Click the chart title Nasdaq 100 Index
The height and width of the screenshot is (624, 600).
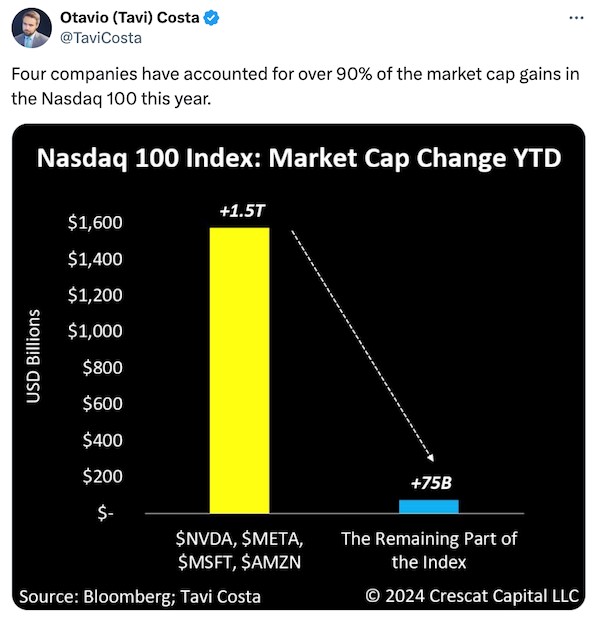click(x=299, y=158)
